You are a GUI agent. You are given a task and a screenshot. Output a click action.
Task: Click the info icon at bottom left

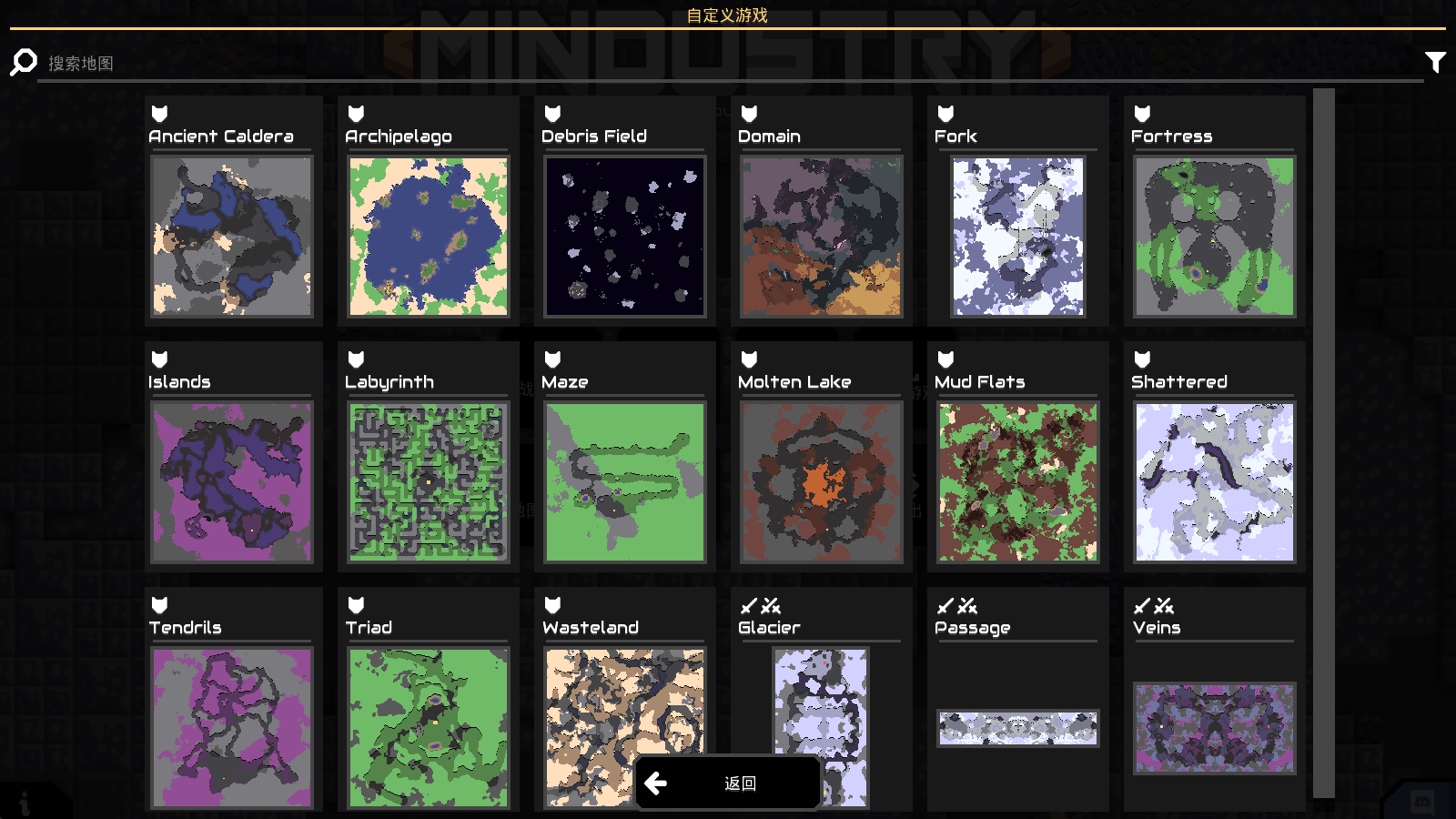25,803
